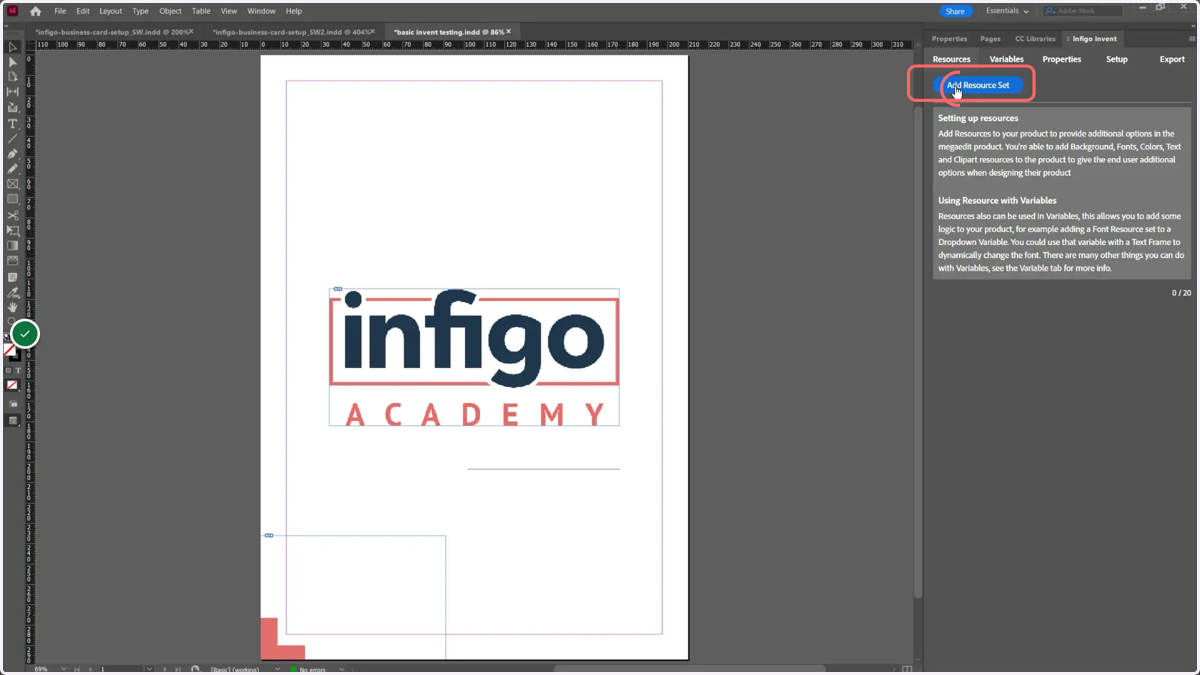Image resolution: width=1200 pixels, height=675 pixels.
Task: Select the Gradient Swatch tool
Action: pos(13,246)
